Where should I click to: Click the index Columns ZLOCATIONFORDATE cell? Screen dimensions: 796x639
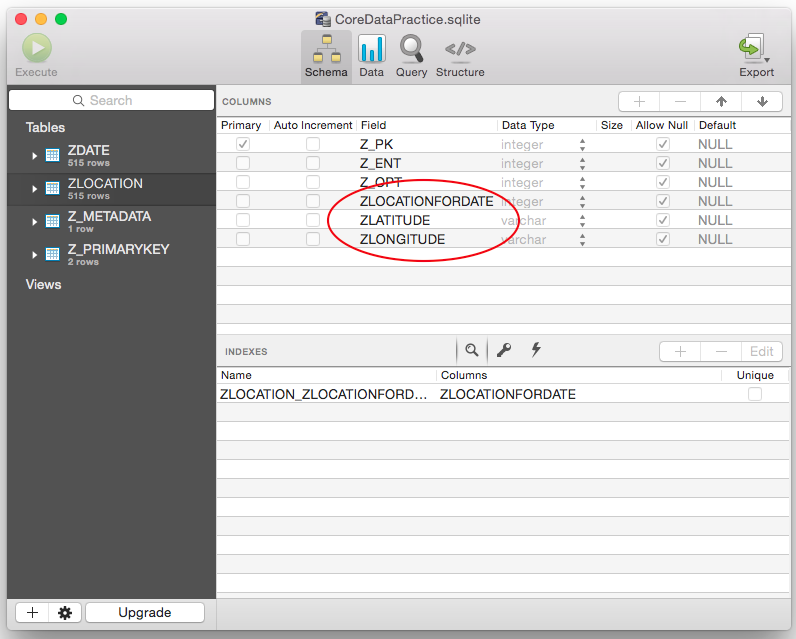pyautogui.click(x=508, y=394)
